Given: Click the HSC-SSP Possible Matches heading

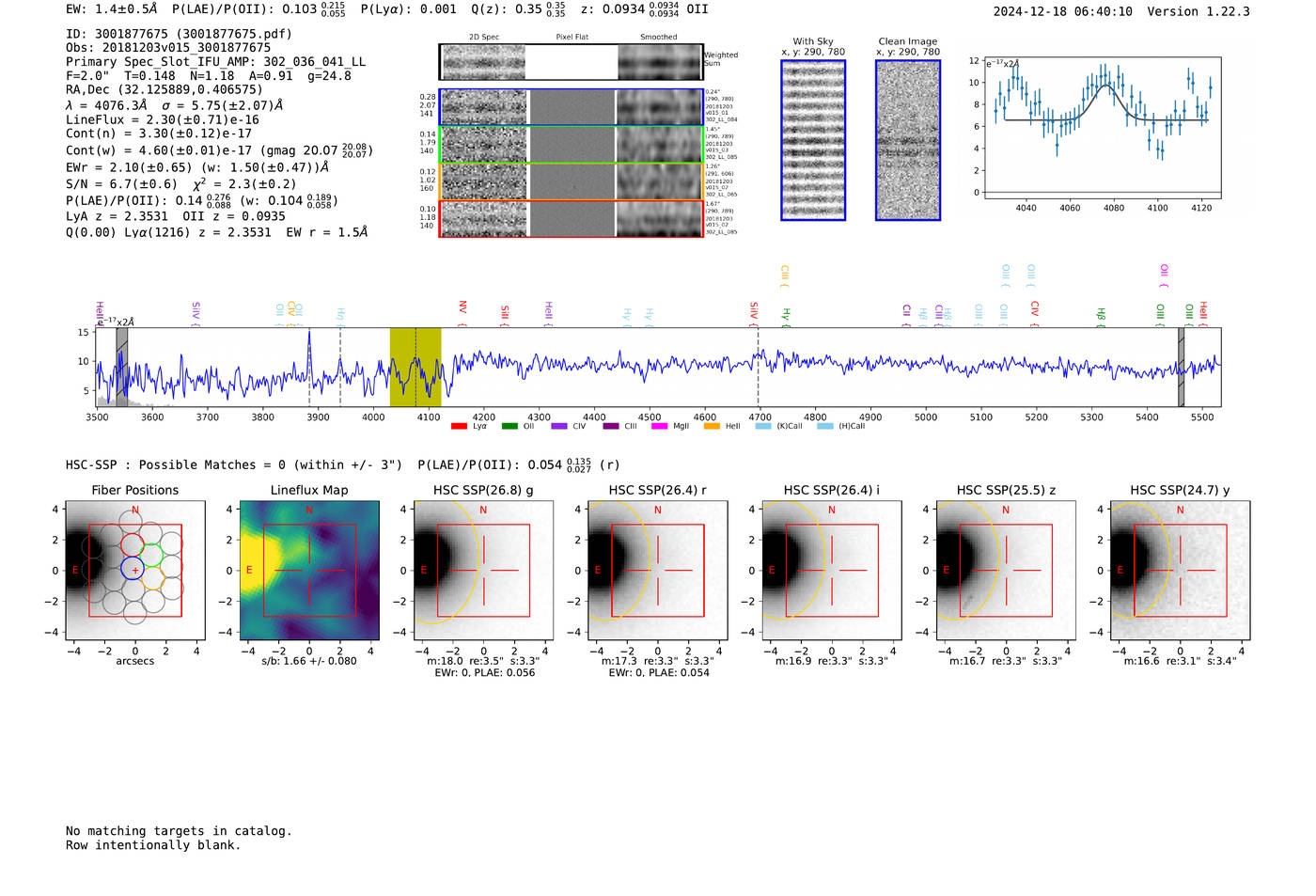Looking at the screenshot, I should pos(234,465).
